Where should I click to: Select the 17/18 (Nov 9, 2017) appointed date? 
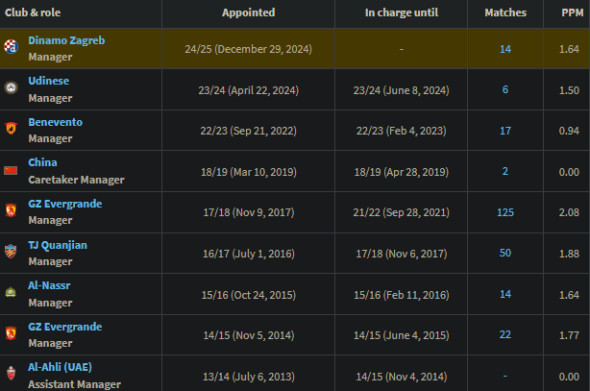[248, 213]
